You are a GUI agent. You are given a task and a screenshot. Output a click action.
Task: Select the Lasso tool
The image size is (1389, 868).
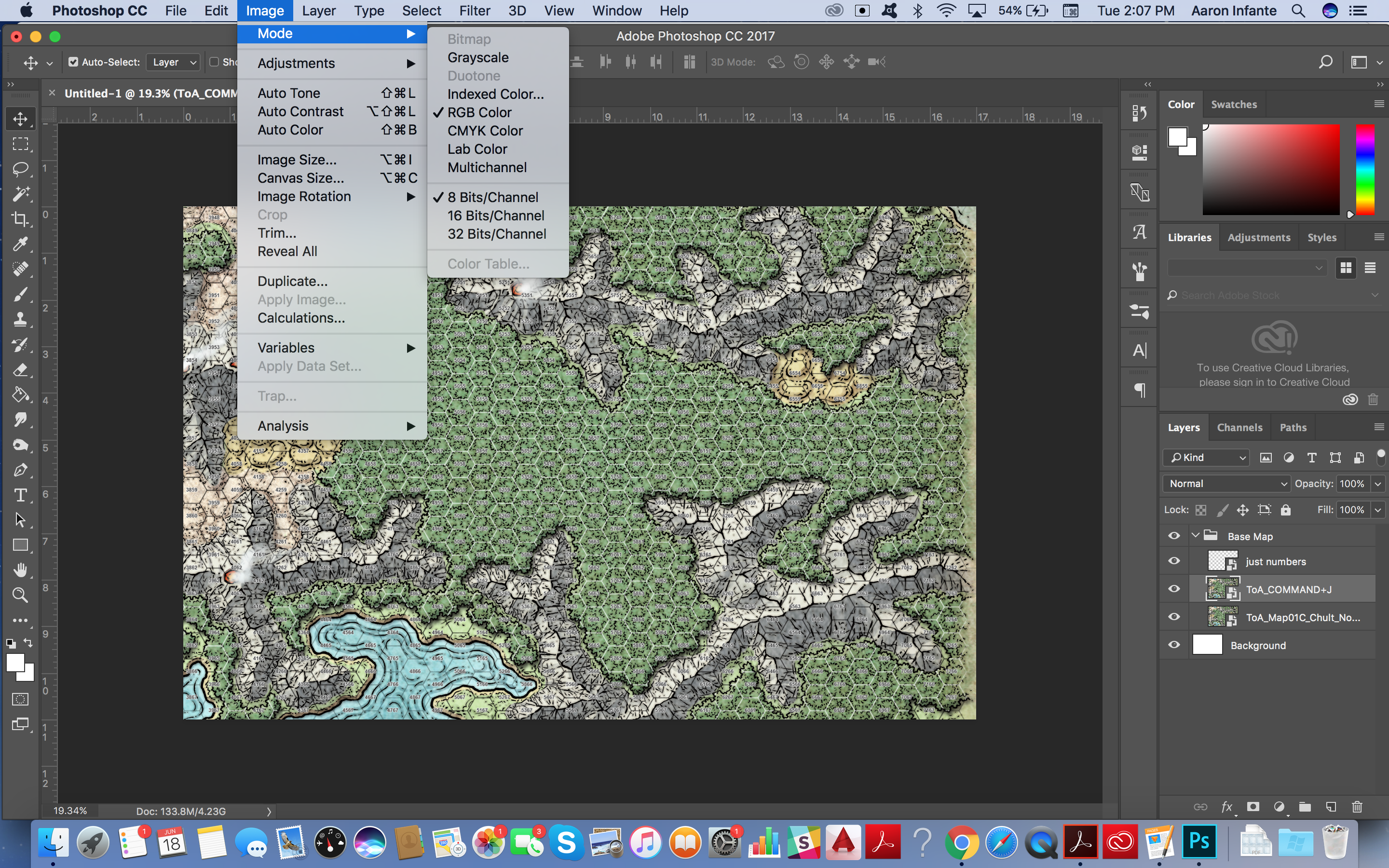coord(21,169)
